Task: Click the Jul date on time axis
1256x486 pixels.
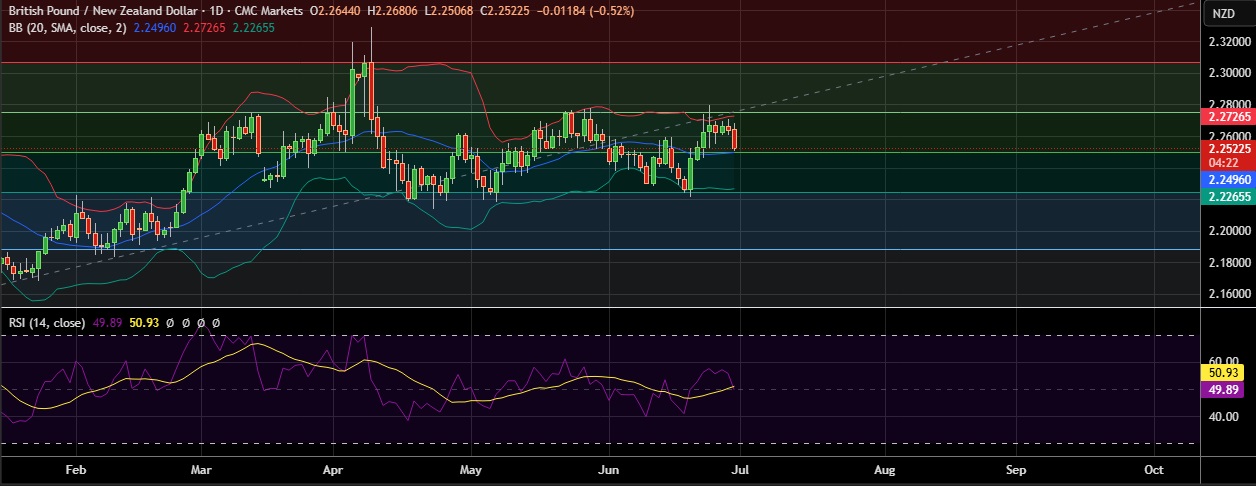Action: point(739,468)
